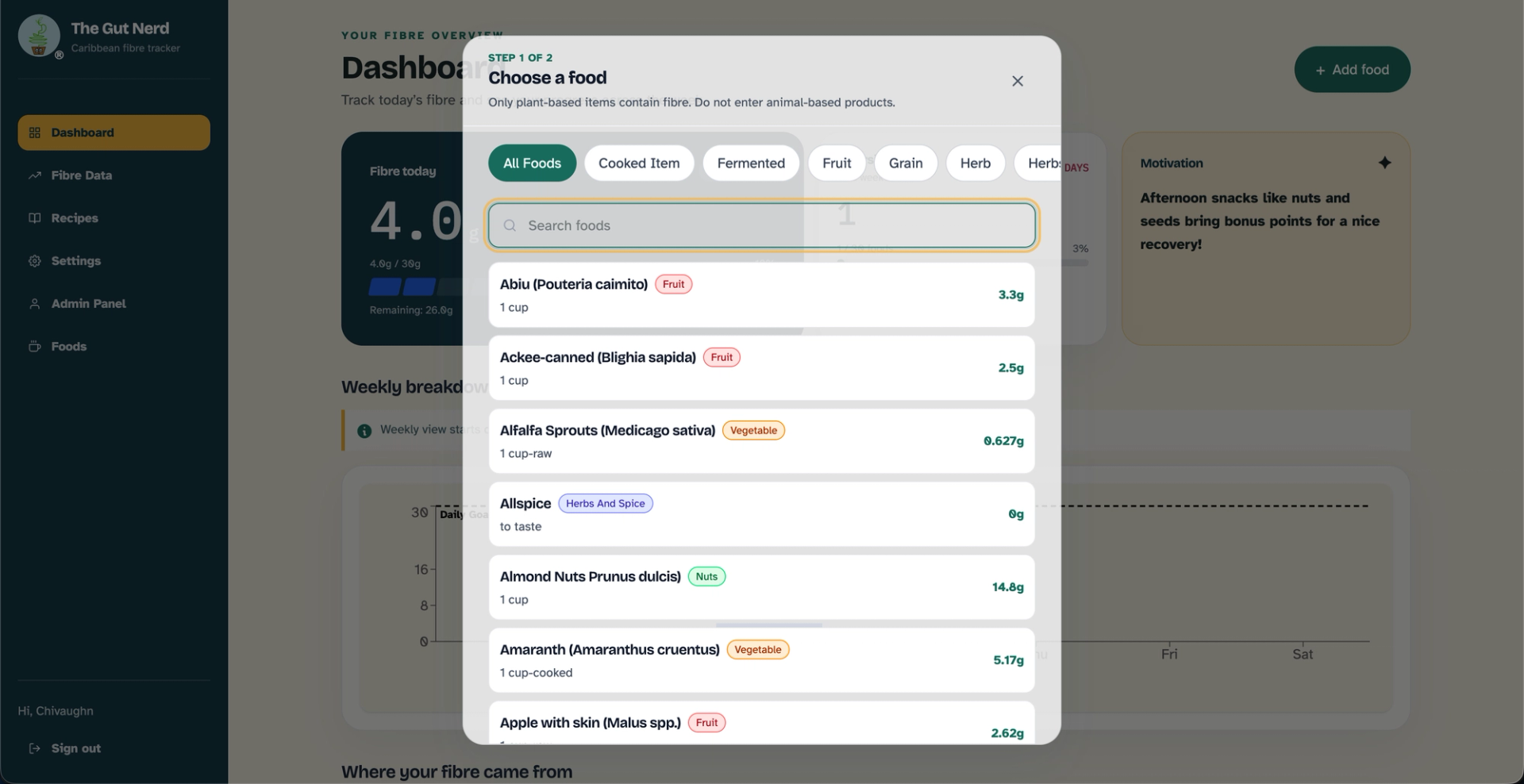
Task: Click the Dashboard grid icon in sidebar
Action: 35,133
